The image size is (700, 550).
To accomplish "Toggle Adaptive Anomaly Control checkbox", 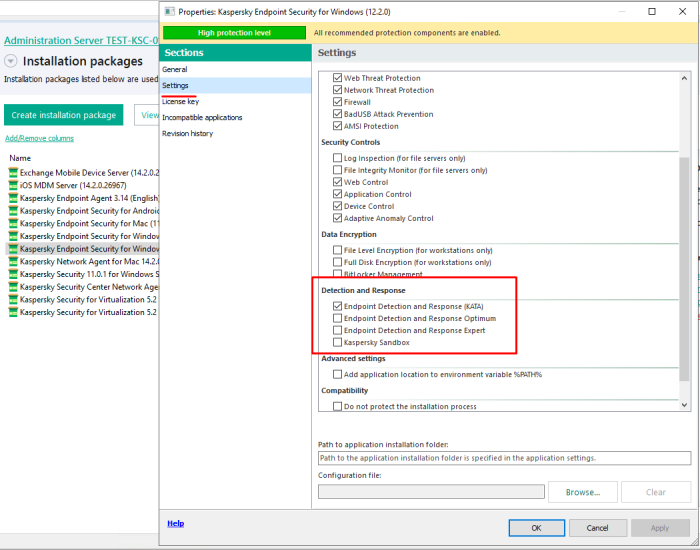I will [x=338, y=218].
